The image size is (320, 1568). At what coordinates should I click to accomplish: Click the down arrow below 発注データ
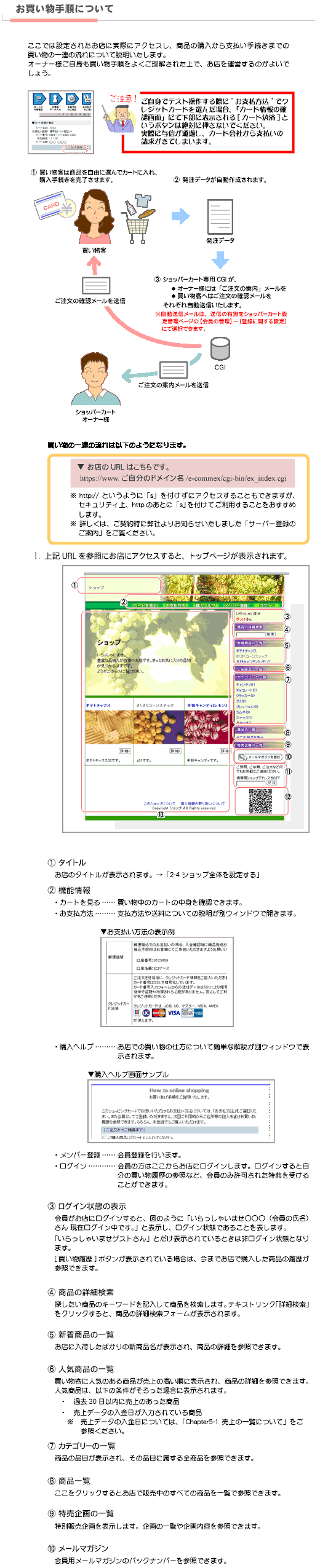point(220,259)
